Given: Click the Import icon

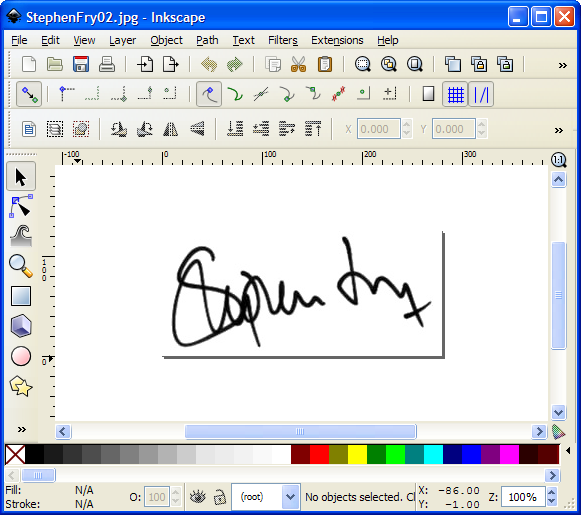Looking at the screenshot, I should click(x=145, y=64).
